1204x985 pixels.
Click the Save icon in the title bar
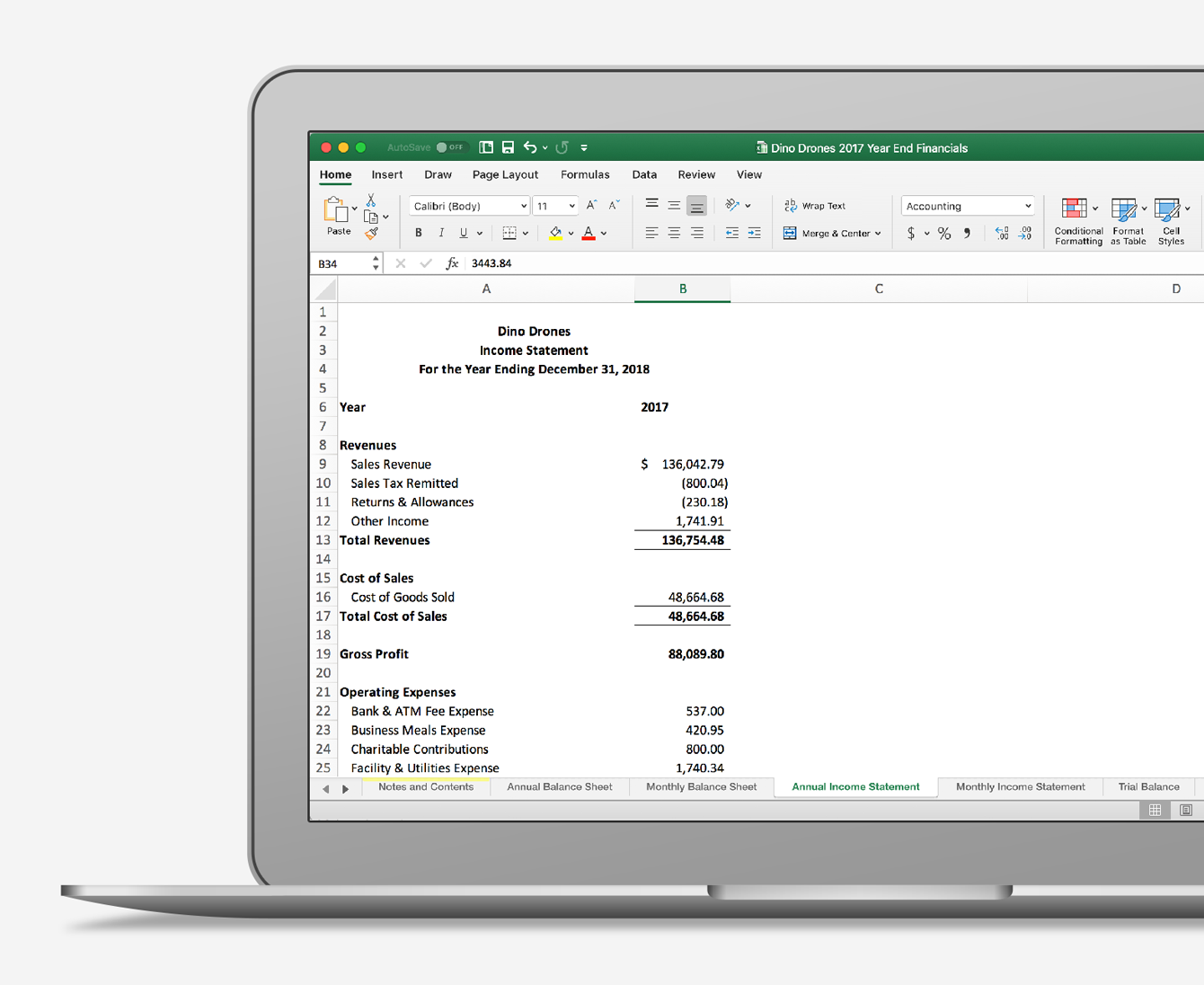pyautogui.click(x=508, y=146)
